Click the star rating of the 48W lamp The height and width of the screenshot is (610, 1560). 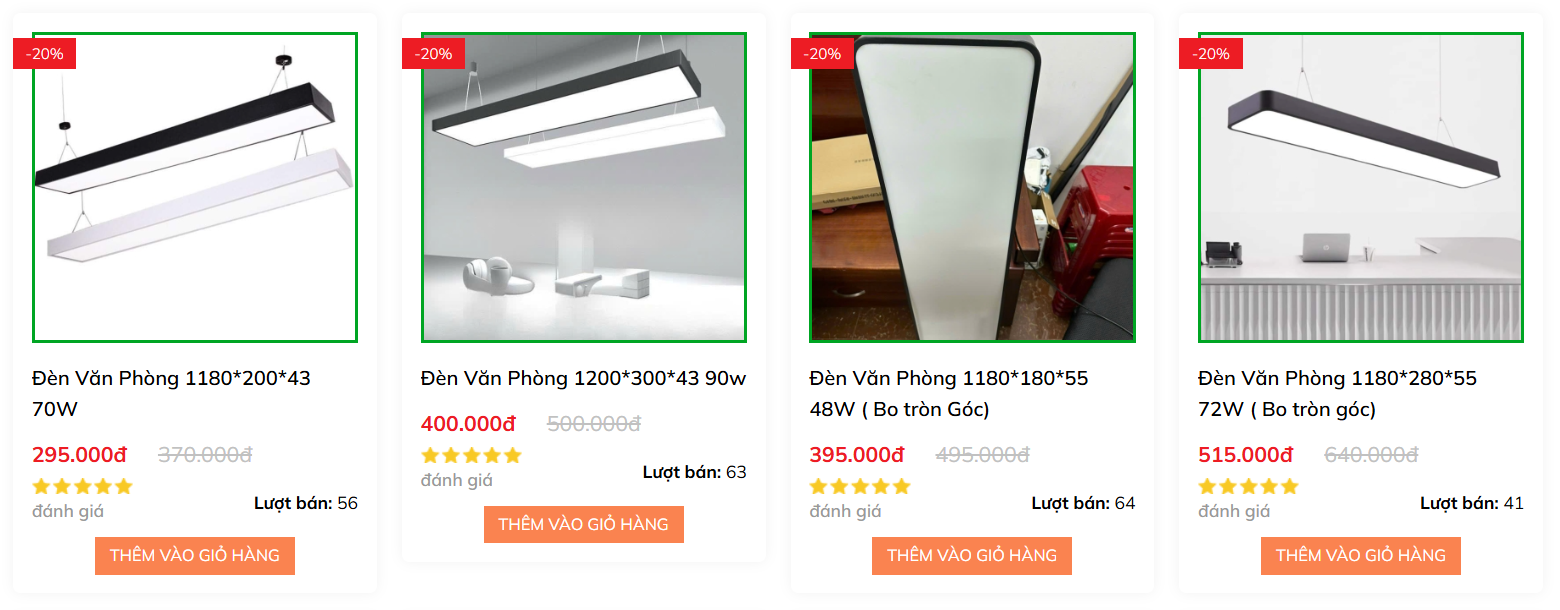(860, 487)
